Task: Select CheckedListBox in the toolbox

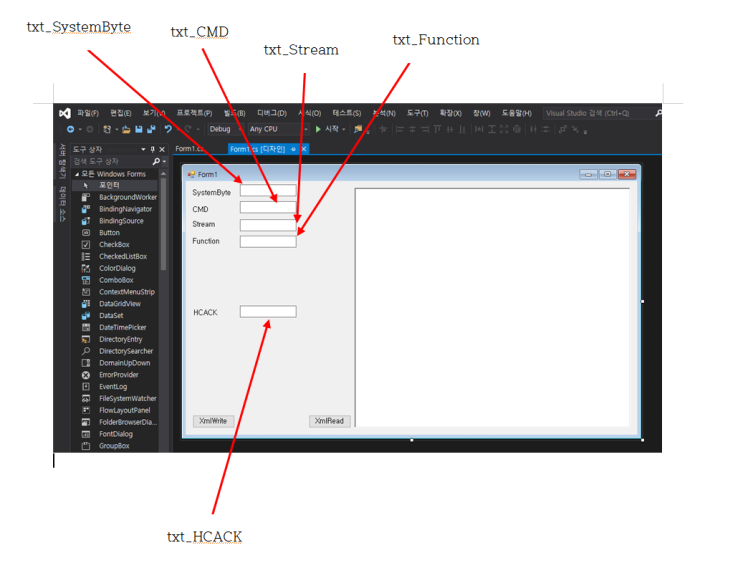Action: coord(115,256)
